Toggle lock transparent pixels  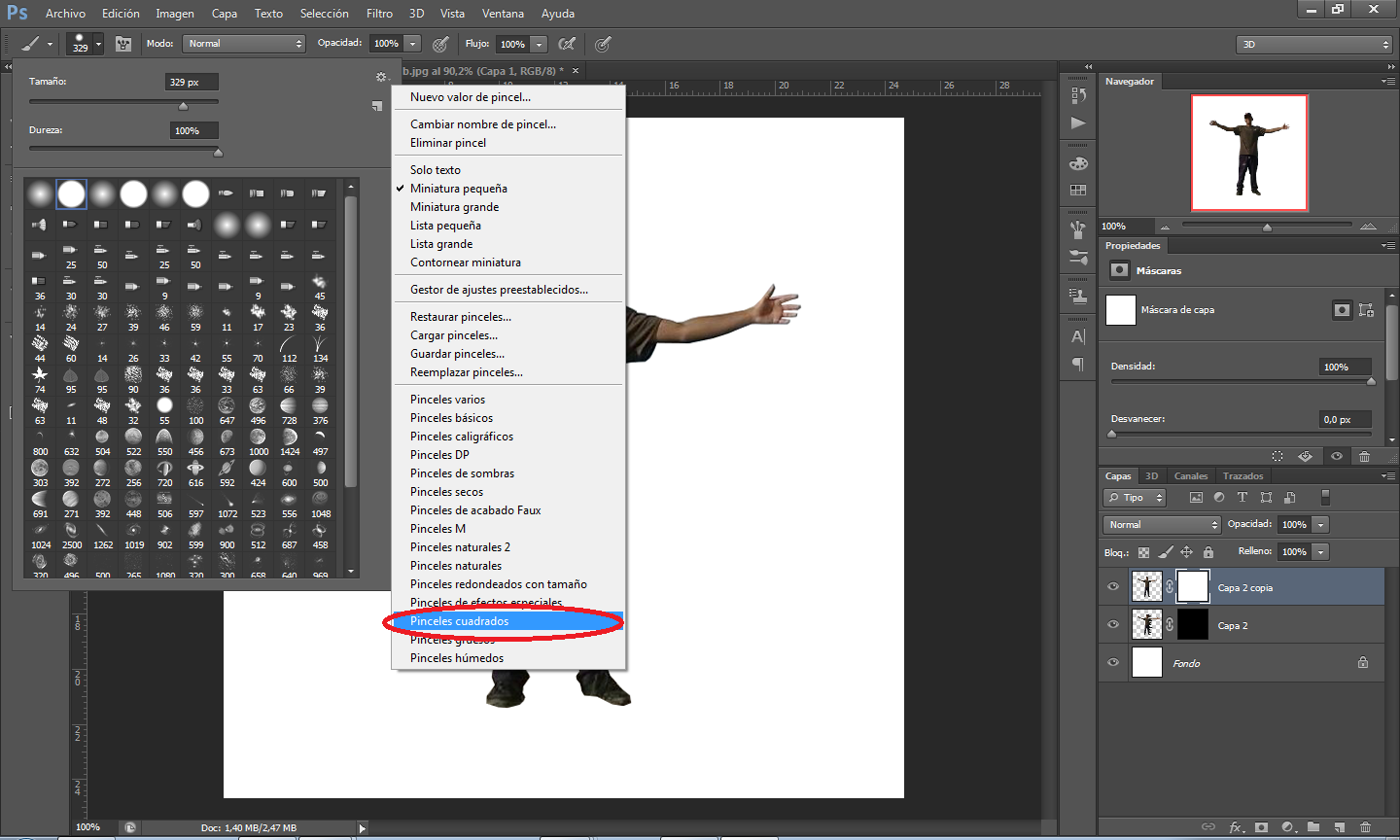pos(1143,552)
